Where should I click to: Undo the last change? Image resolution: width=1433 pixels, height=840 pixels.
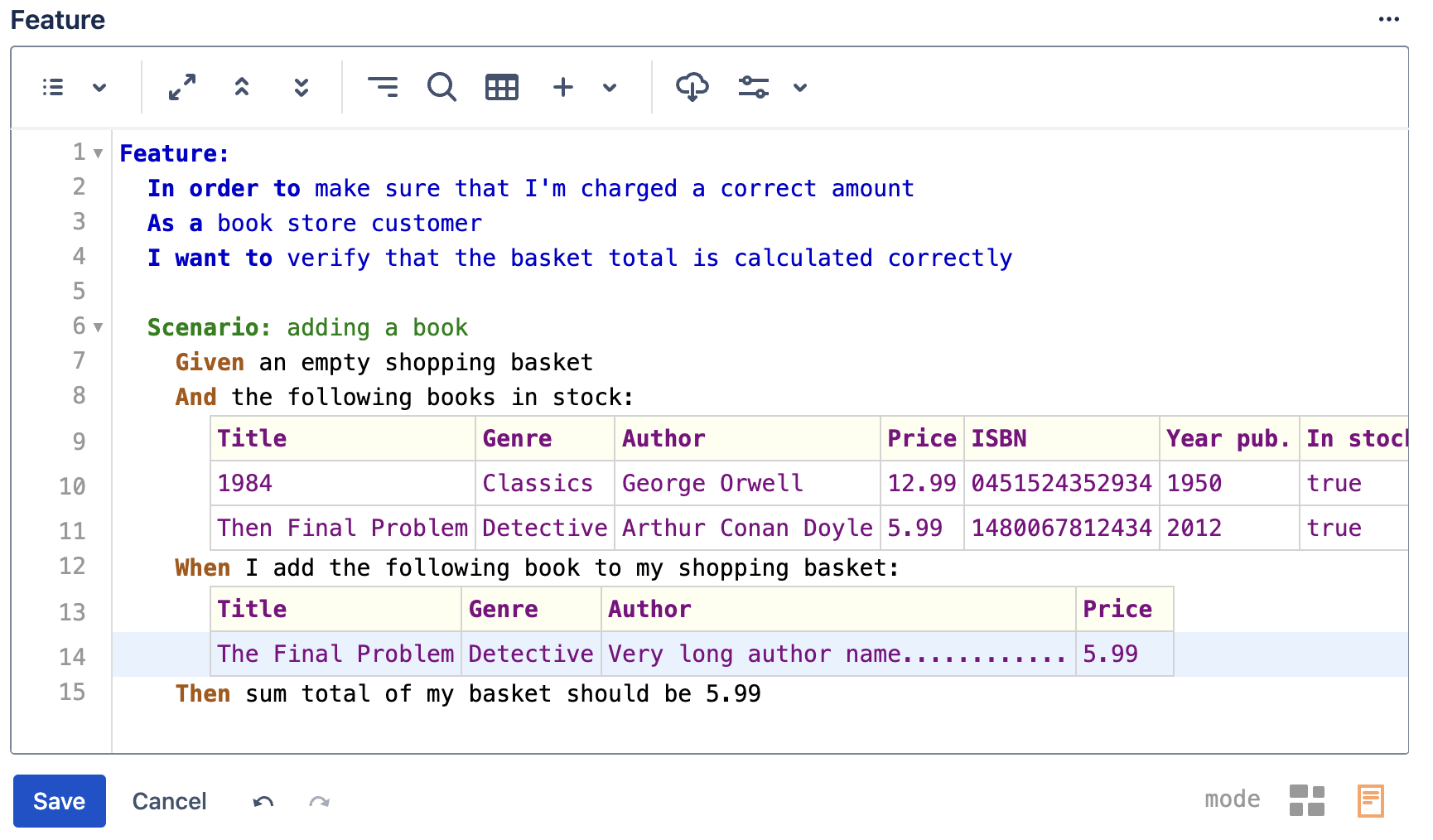point(263,801)
